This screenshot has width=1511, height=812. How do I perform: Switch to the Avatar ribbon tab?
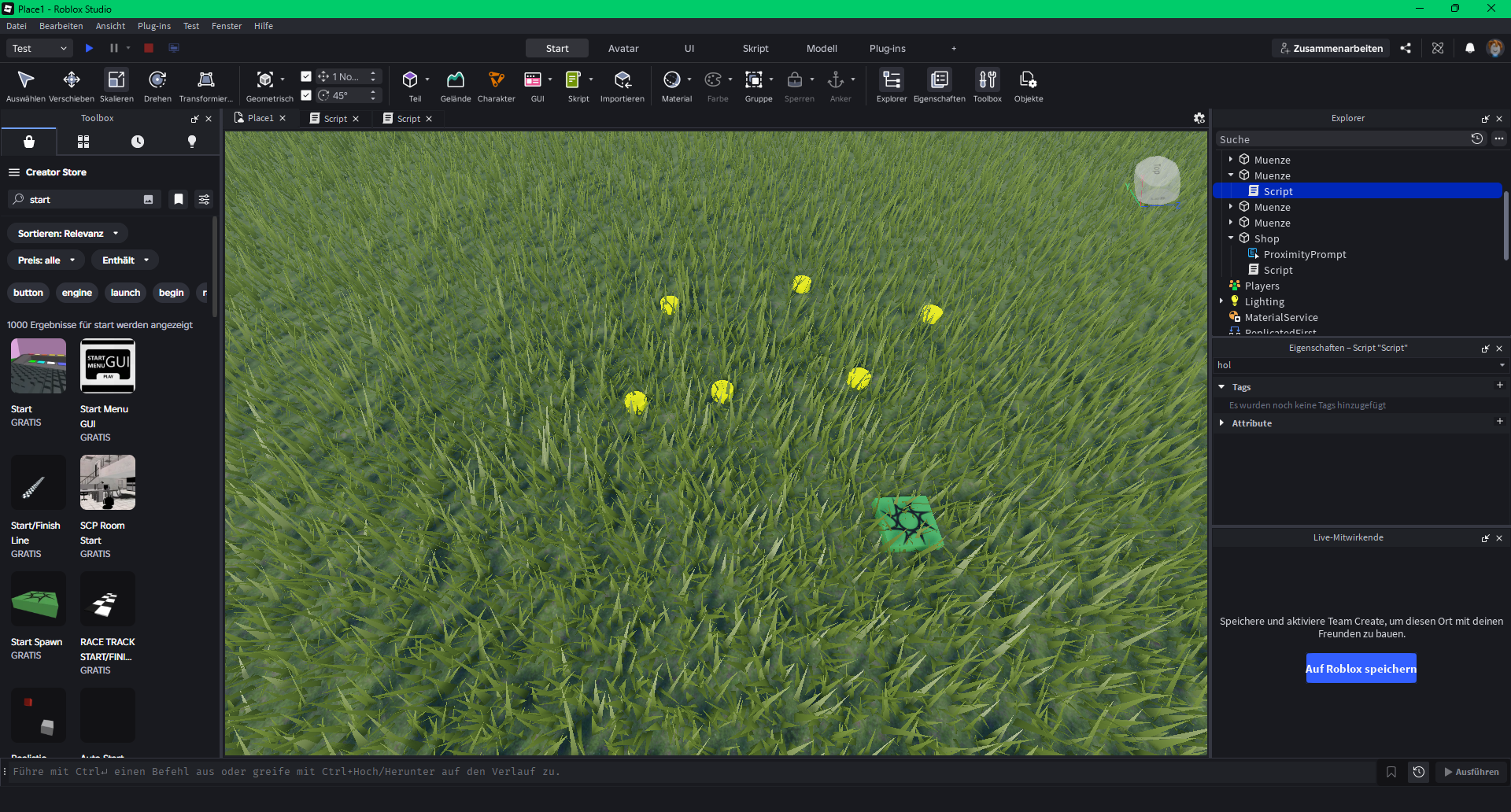[623, 48]
